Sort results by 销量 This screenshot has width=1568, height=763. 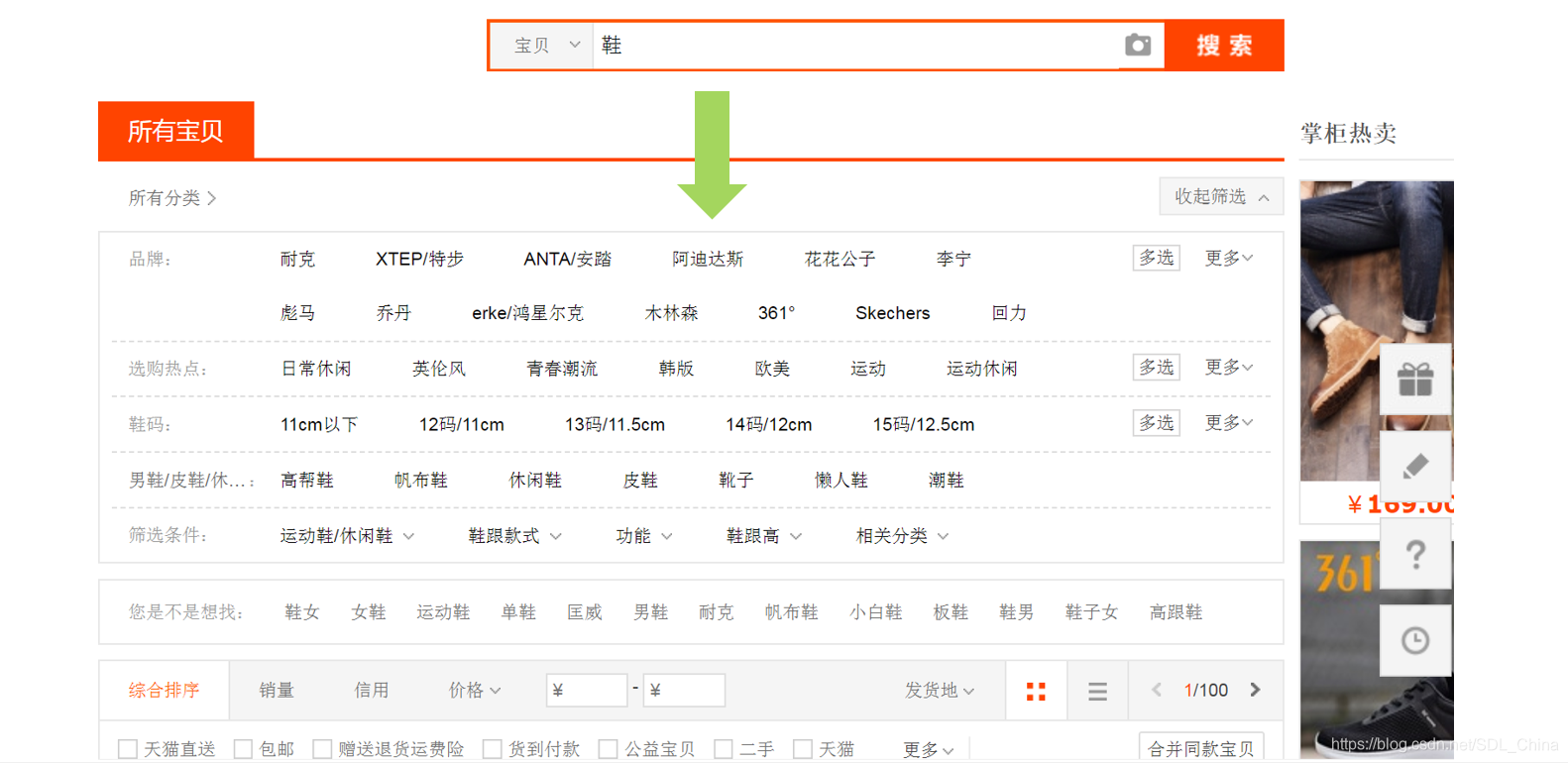[x=277, y=691]
